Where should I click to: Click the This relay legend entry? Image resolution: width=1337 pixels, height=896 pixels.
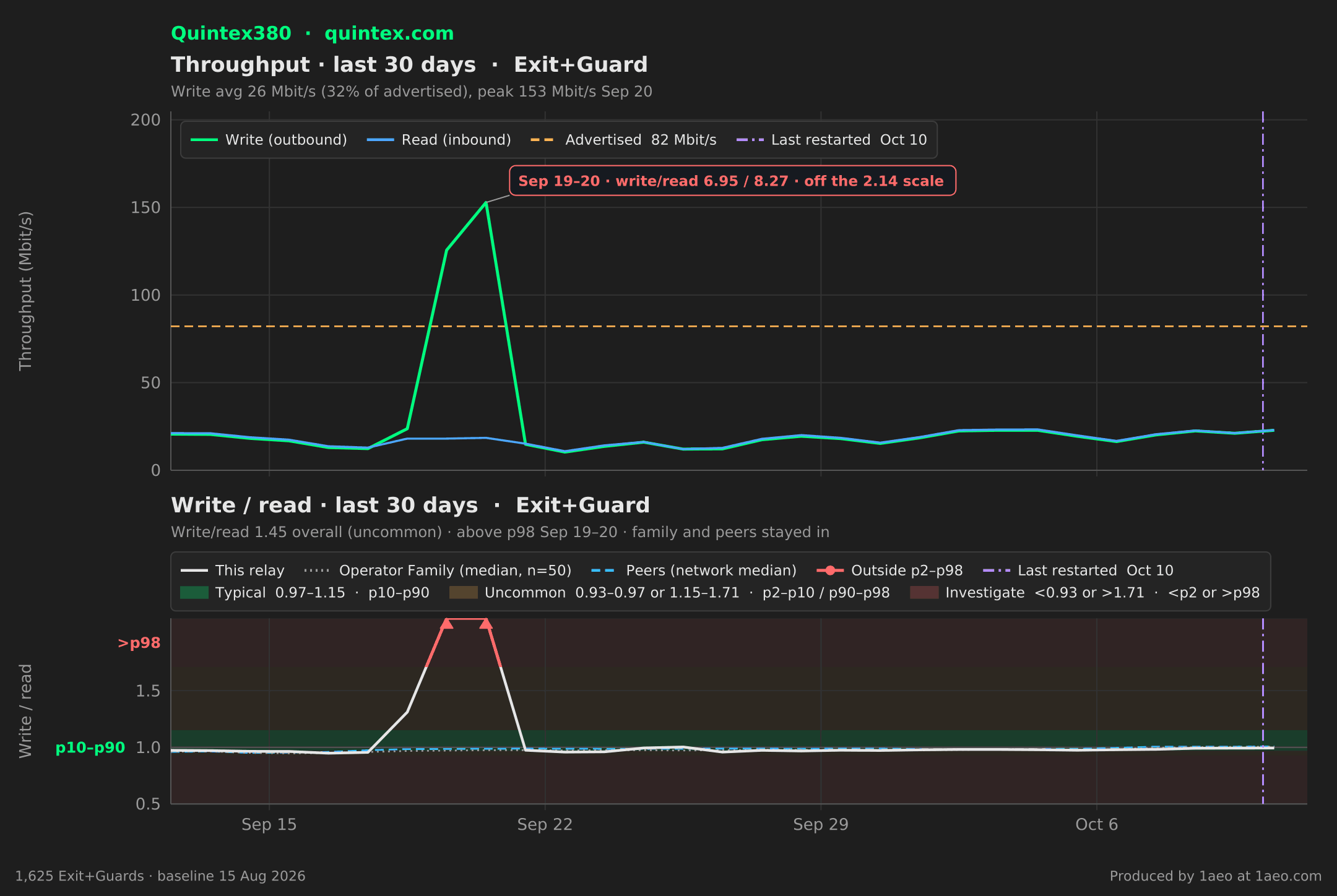(232, 571)
